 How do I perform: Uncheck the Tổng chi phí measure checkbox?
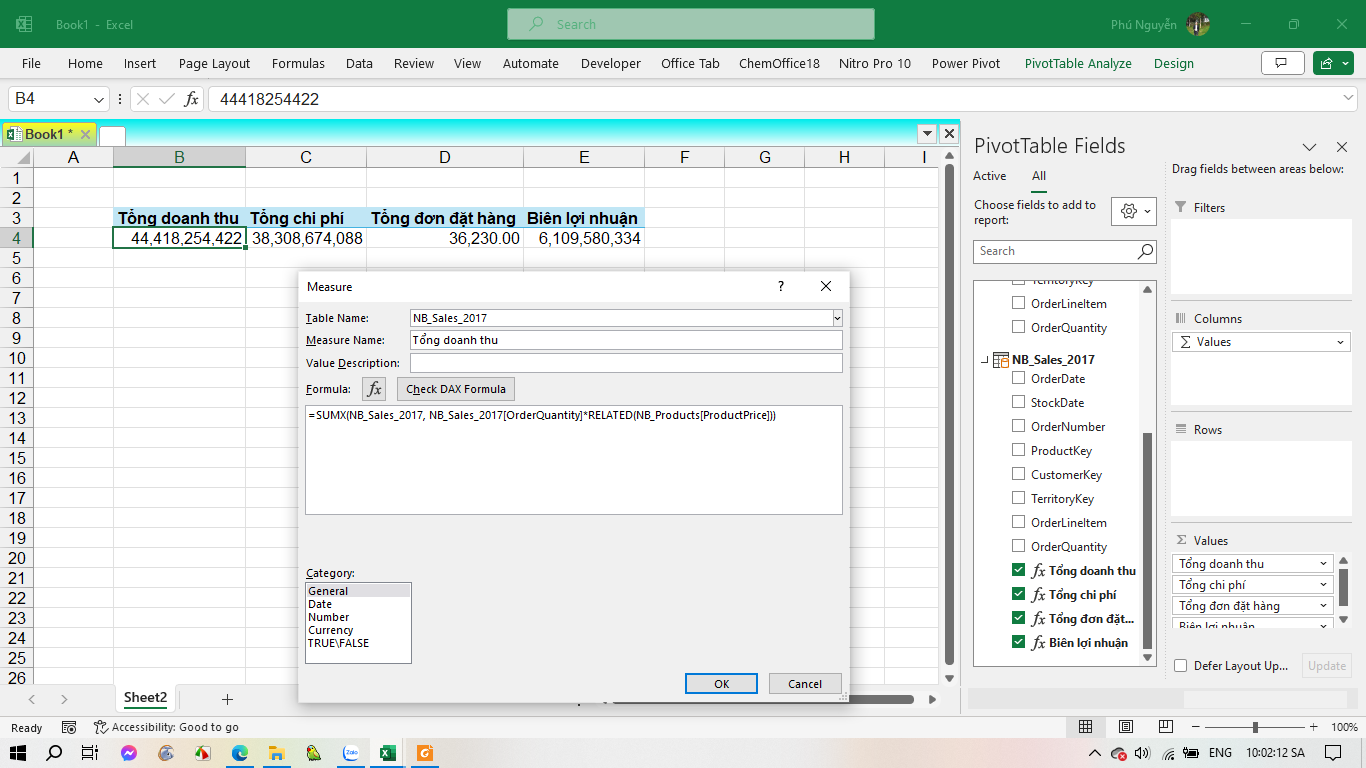[x=1018, y=595]
